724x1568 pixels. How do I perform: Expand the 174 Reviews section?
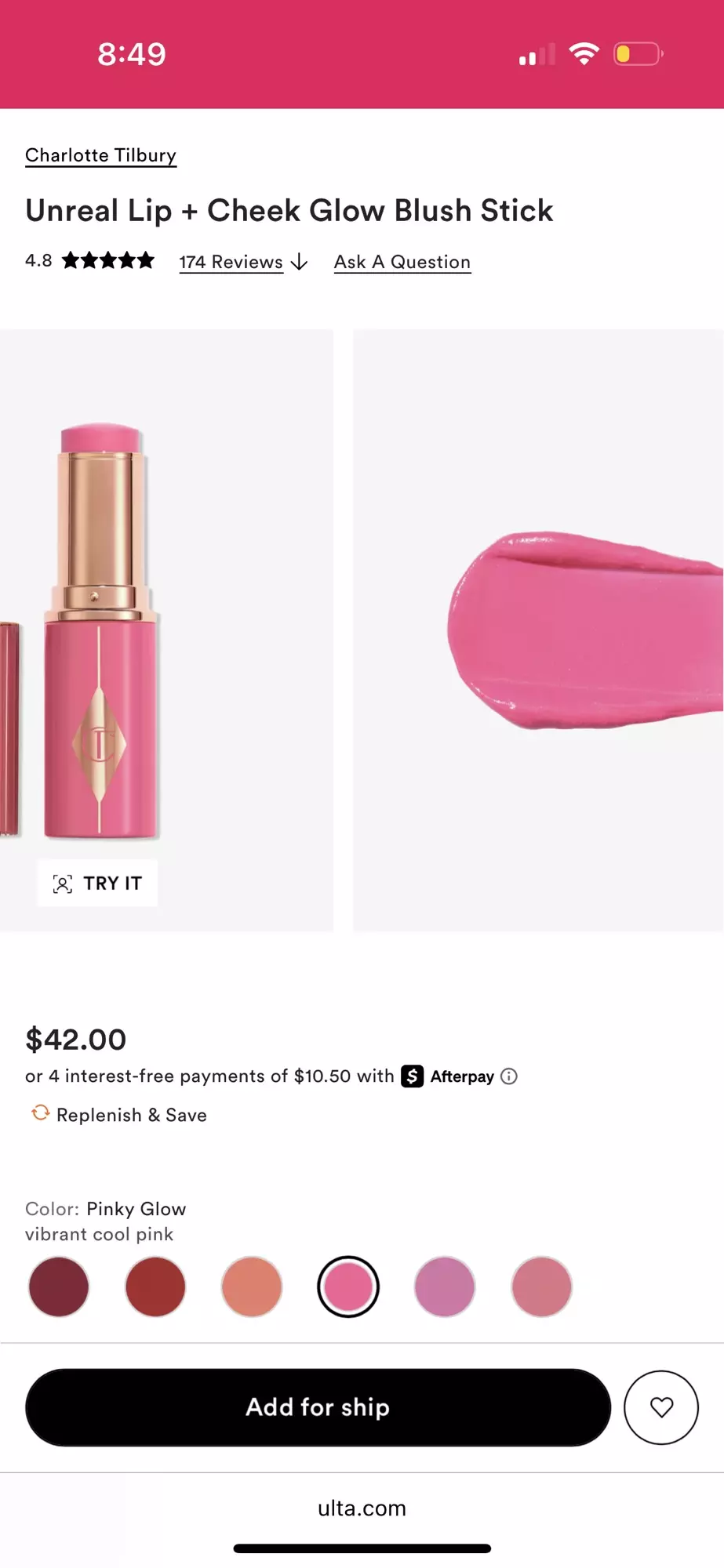pyautogui.click(x=231, y=261)
